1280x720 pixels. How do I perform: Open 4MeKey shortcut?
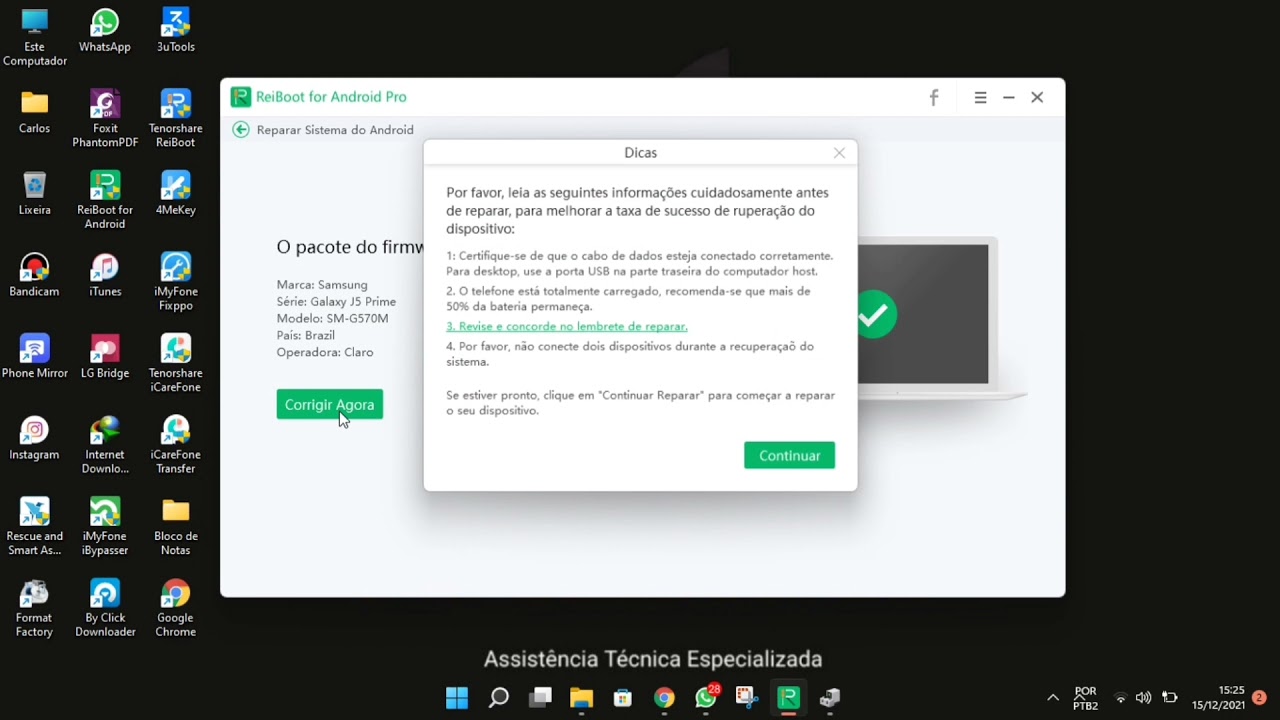point(175,194)
